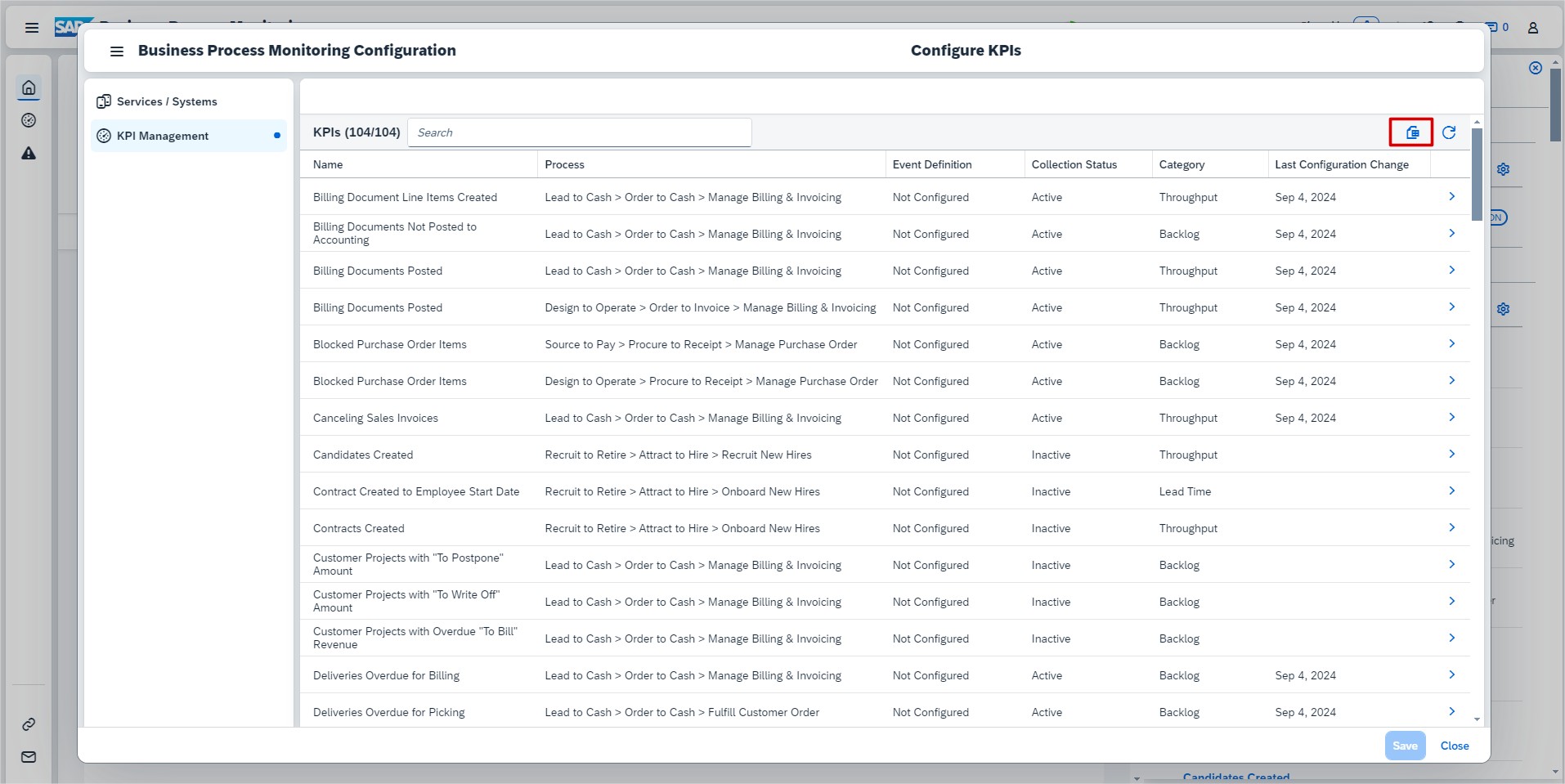Click the Save button

point(1404,746)
